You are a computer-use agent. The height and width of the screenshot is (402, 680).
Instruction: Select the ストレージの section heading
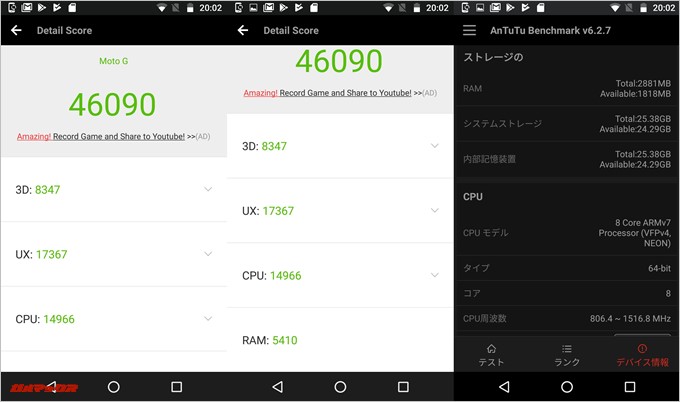493,57
